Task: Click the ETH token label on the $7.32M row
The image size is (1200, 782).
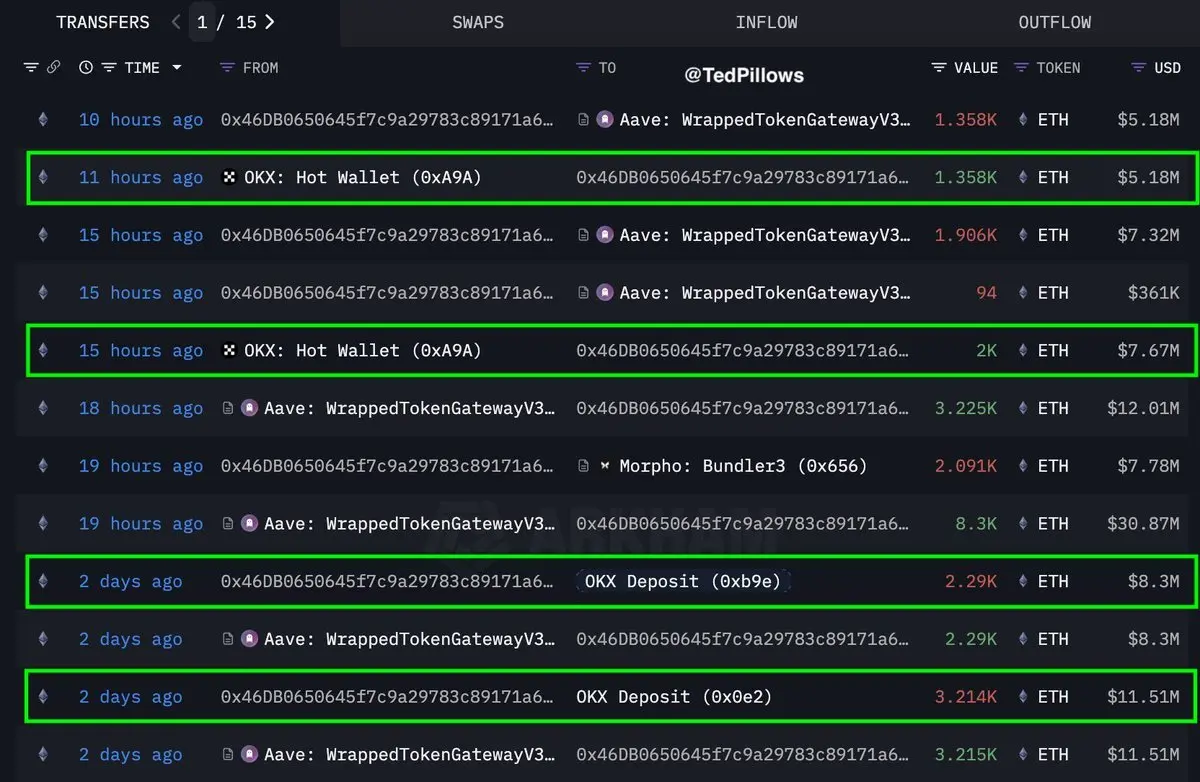Action: 1053,236
